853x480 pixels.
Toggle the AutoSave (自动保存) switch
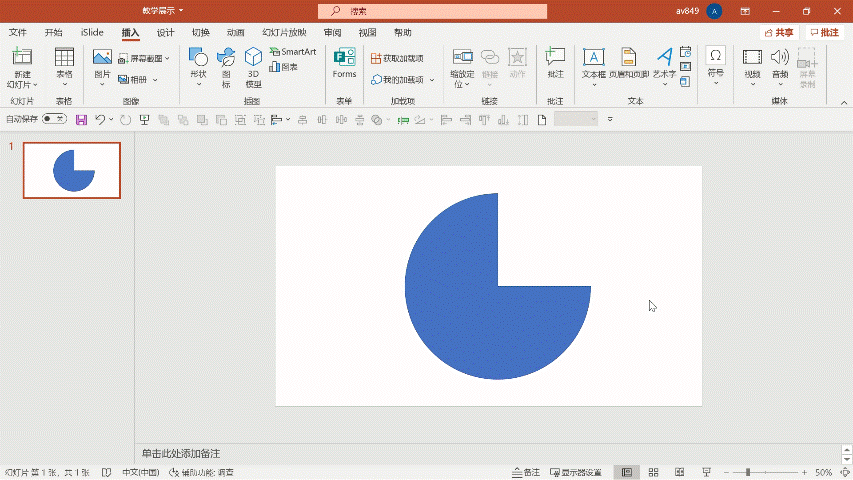54,120
